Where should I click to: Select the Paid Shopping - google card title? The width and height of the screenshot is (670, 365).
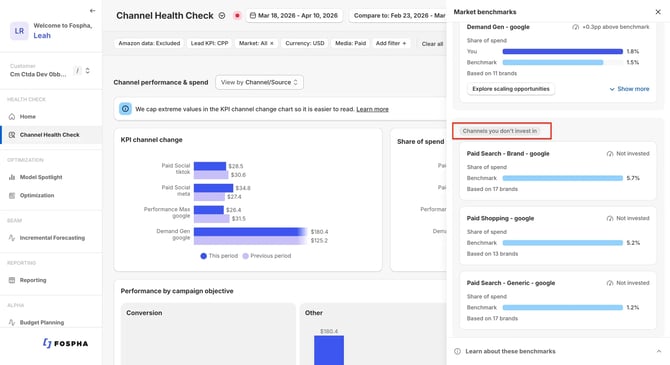pyautogui.click(x=500, y=218)
